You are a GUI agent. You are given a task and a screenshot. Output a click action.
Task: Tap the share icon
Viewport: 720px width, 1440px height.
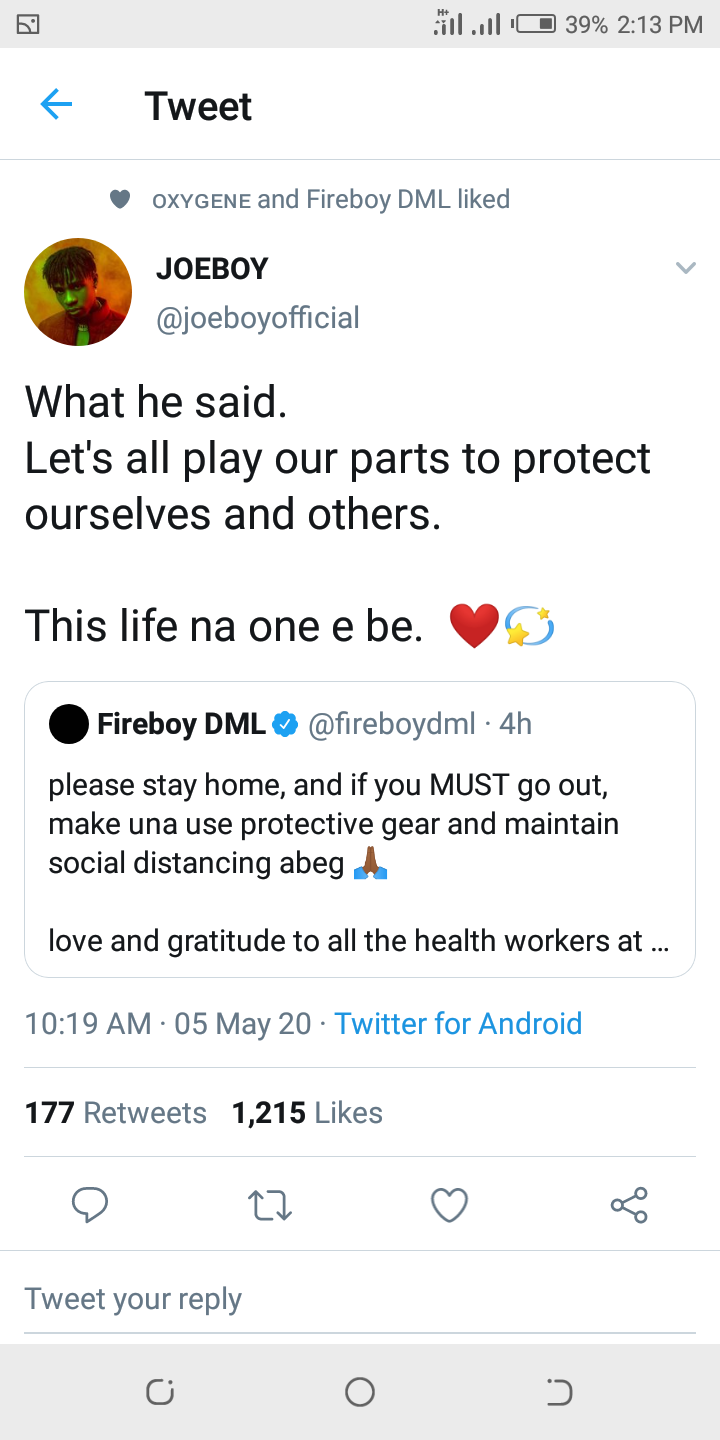tap(629, 1205)
